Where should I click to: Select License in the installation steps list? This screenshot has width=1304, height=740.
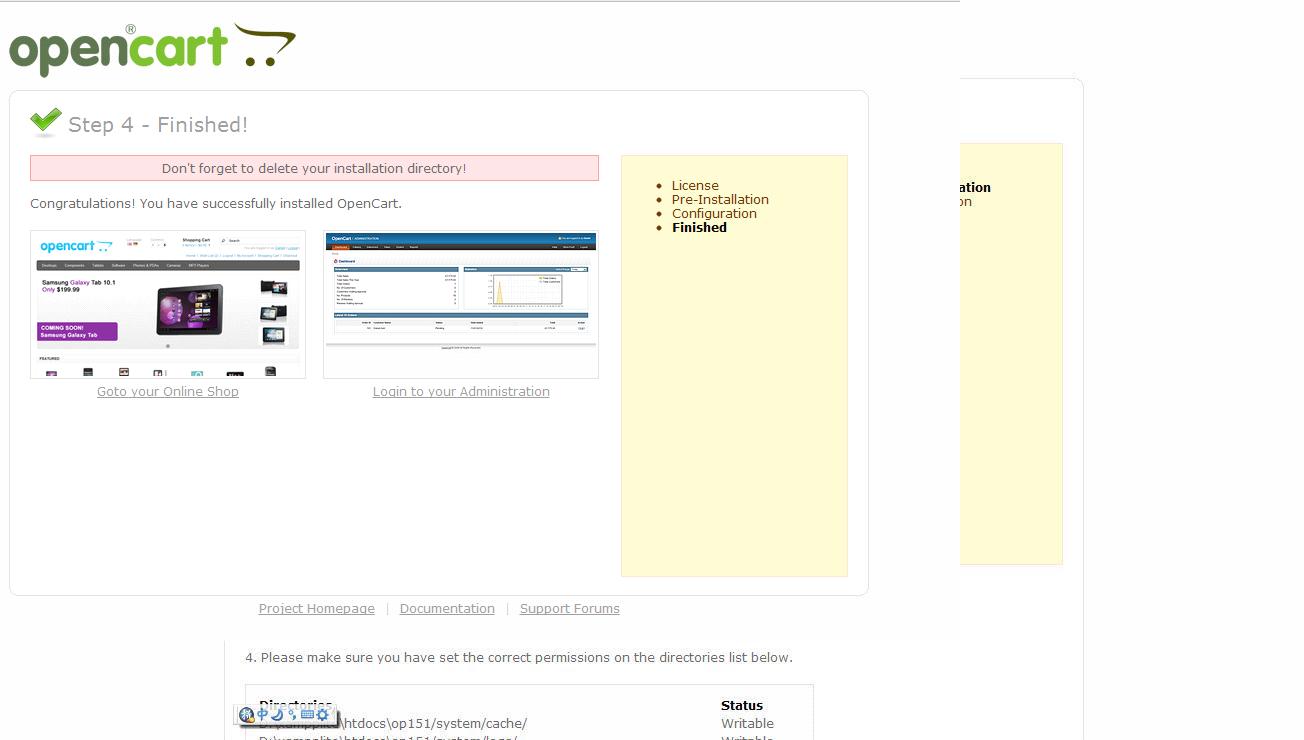click(696, 185)
